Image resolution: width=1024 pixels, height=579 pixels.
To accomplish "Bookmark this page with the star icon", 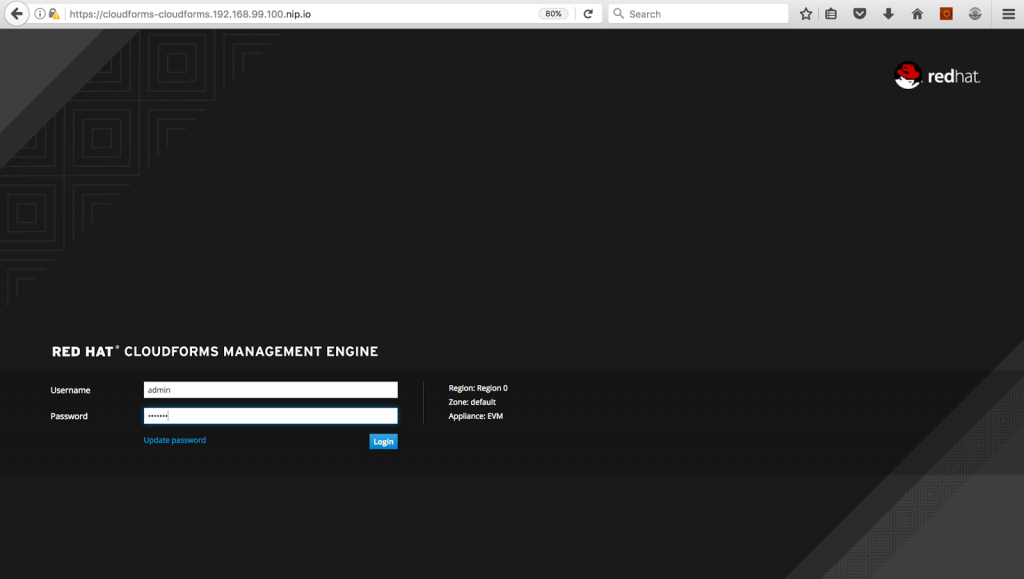I will pos(806,14).
